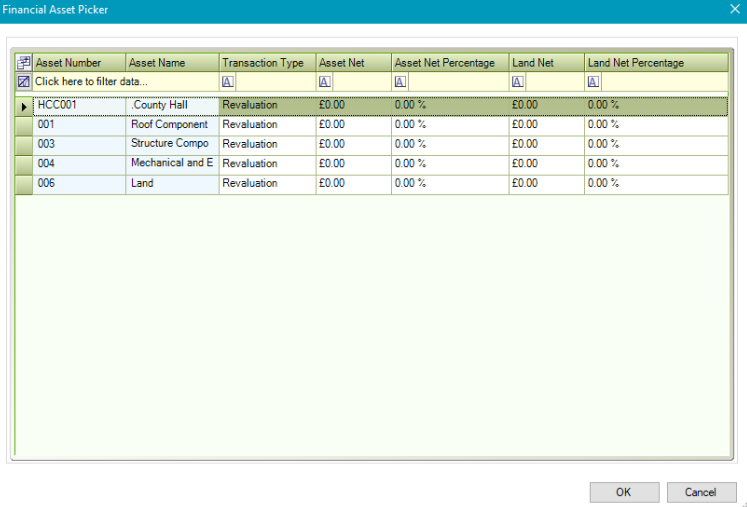This screenshot has width=747, height=507.
Task: Sort by Asset Number column header
Action: (79, 63)
